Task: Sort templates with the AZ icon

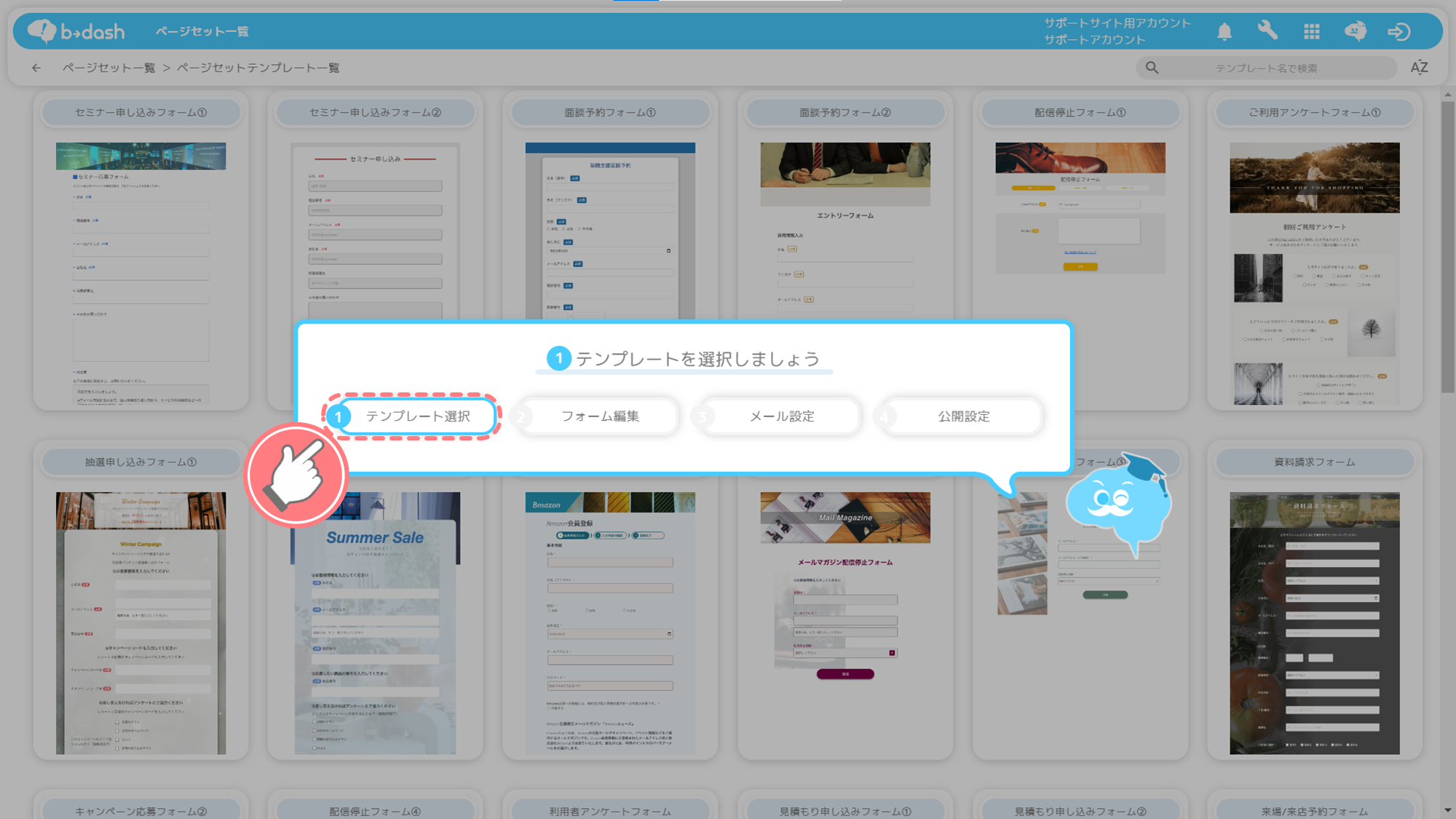Action: coord(1419,68)
